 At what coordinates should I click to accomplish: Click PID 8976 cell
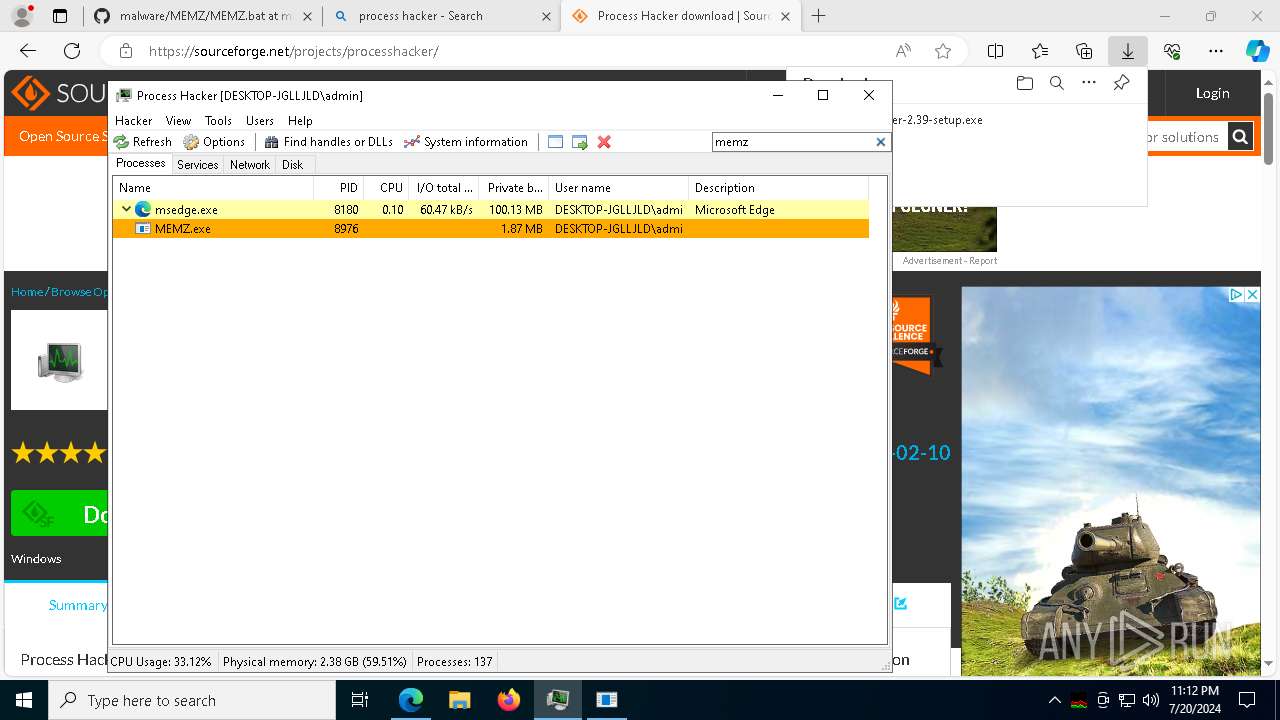[346, 229]
